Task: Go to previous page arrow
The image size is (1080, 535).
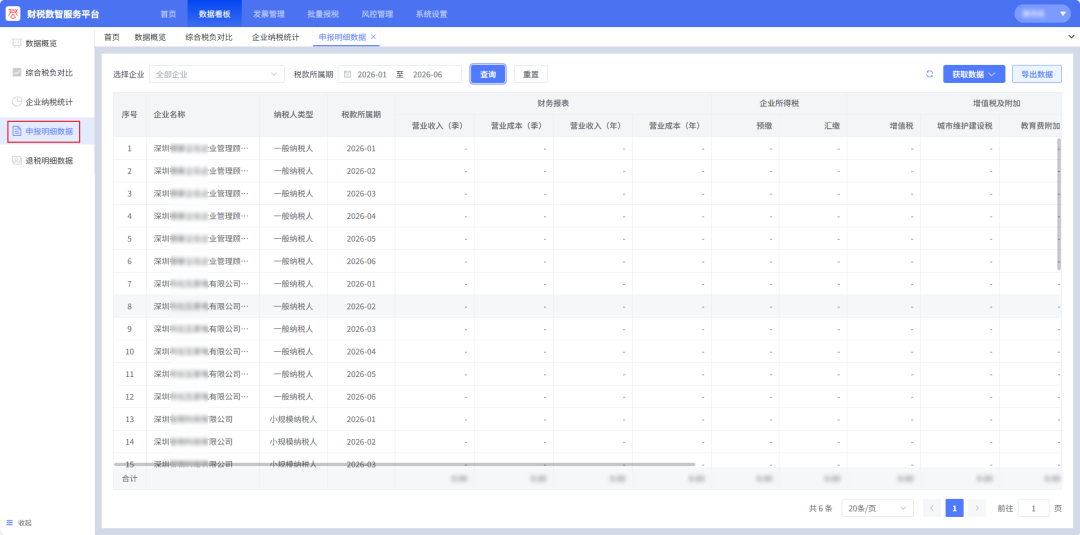Action: pyautogui.click(x=932, y=508)
